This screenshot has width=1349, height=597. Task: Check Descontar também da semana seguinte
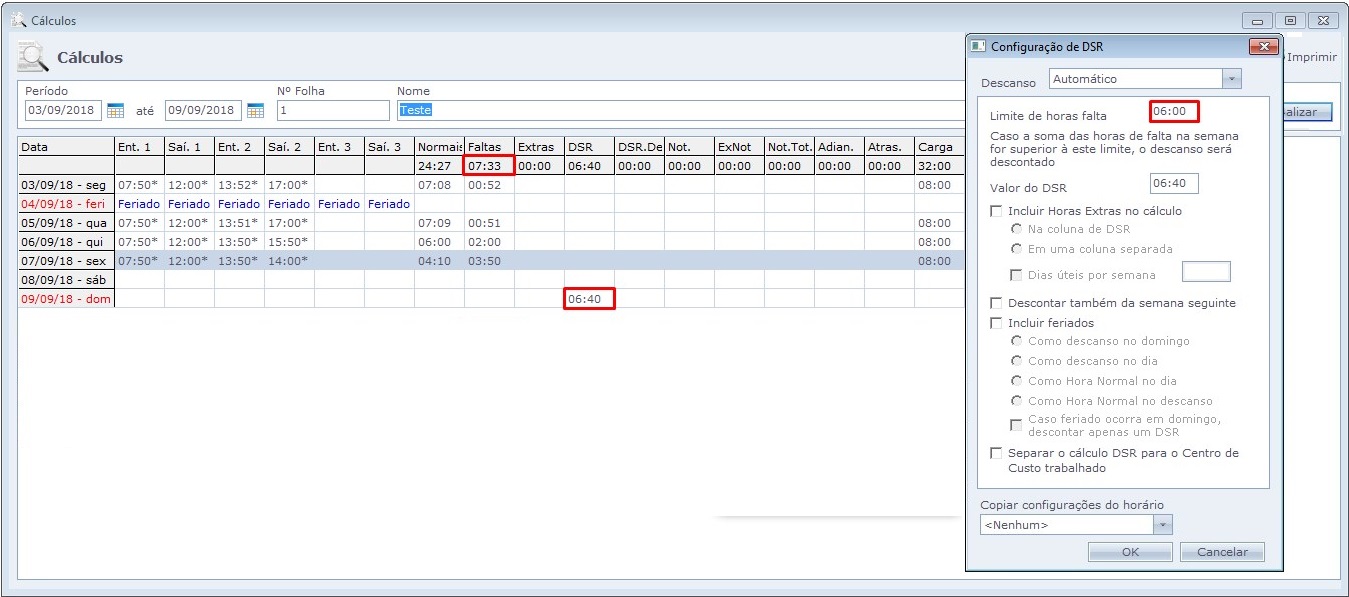(x=996, y=303)
